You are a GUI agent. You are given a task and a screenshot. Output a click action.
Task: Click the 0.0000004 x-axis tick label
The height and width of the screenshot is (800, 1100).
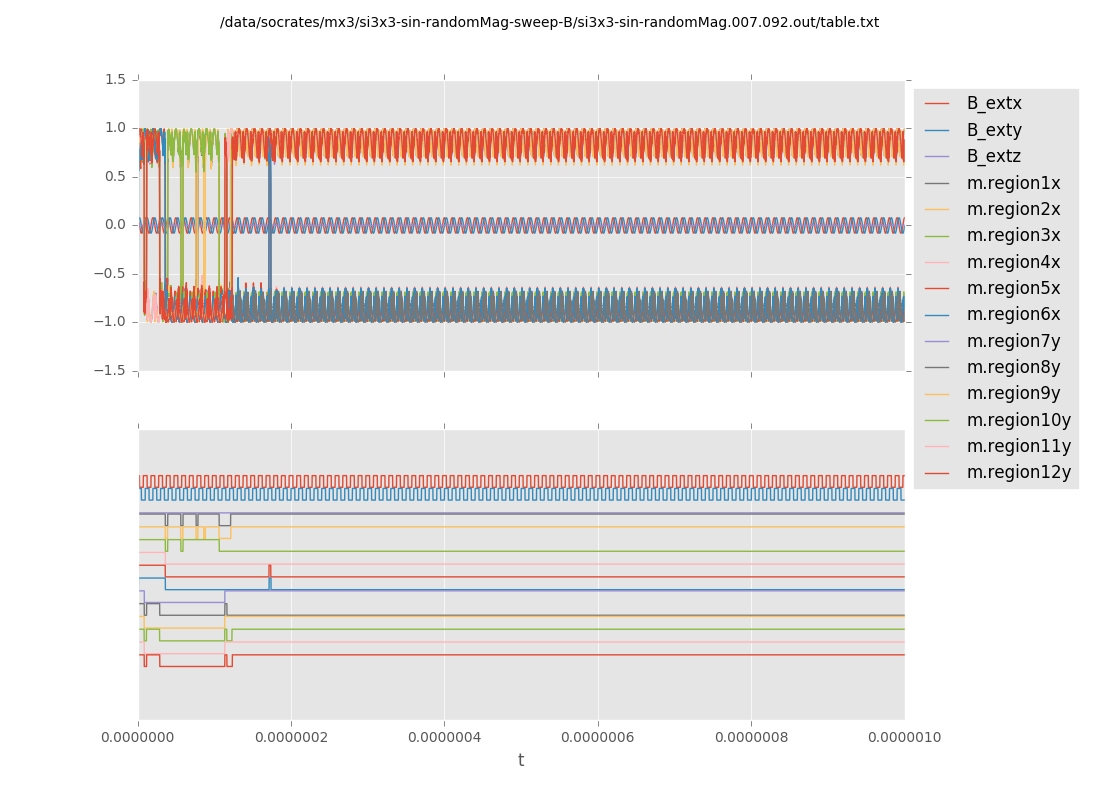445,738
